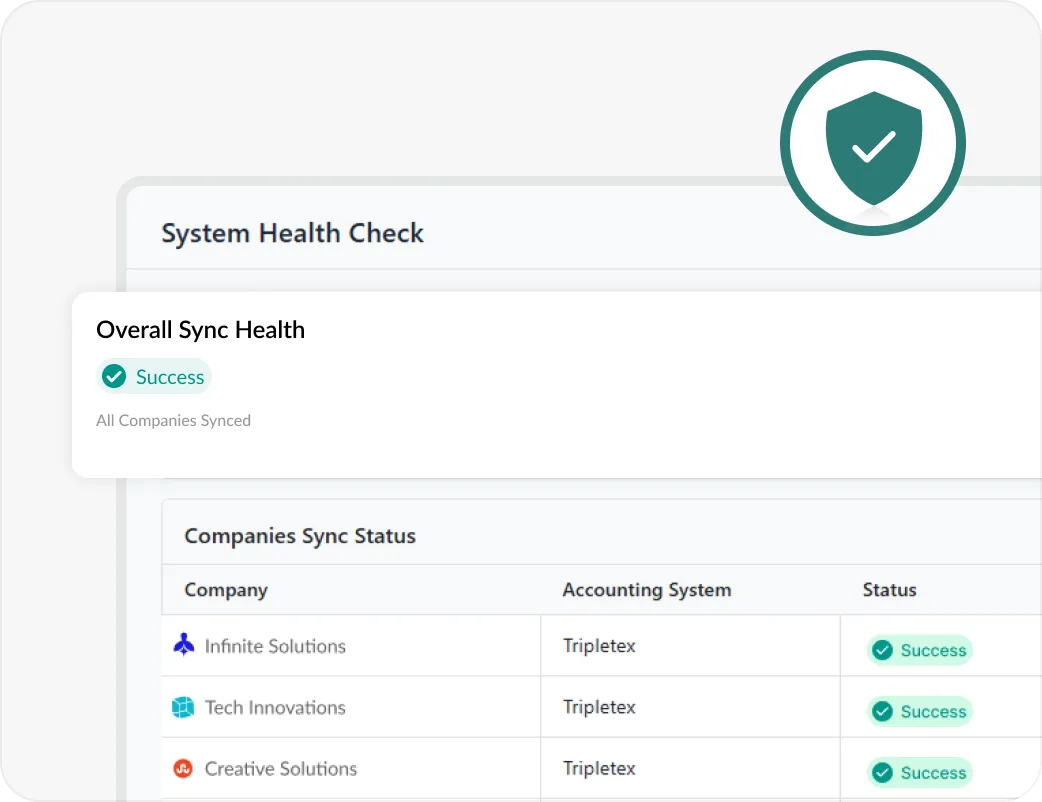This screenshot has width=1042, height=802.
Task: Open the Creative Solutions company row
Action: click(x=601, y=768)
